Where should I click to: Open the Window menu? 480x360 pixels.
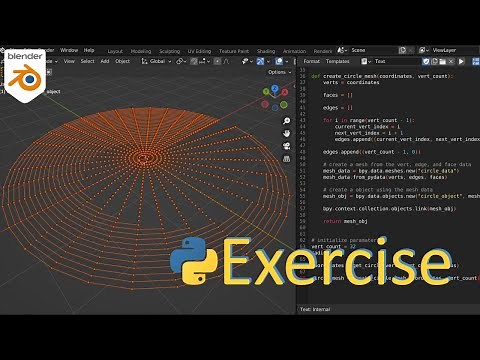coord(69,50)
